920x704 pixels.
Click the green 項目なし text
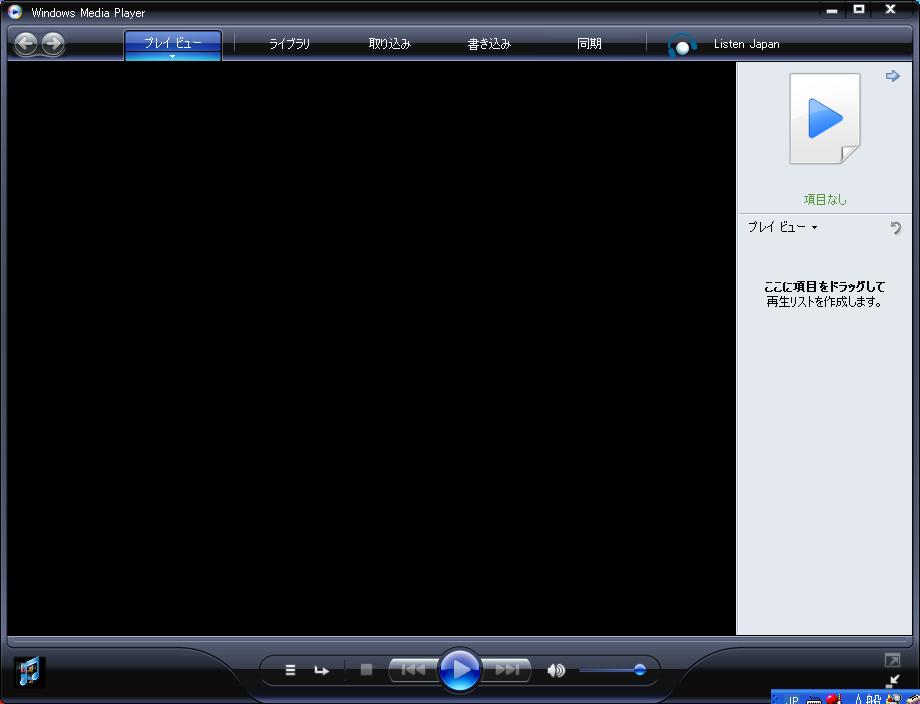click(x=825, y=199)
